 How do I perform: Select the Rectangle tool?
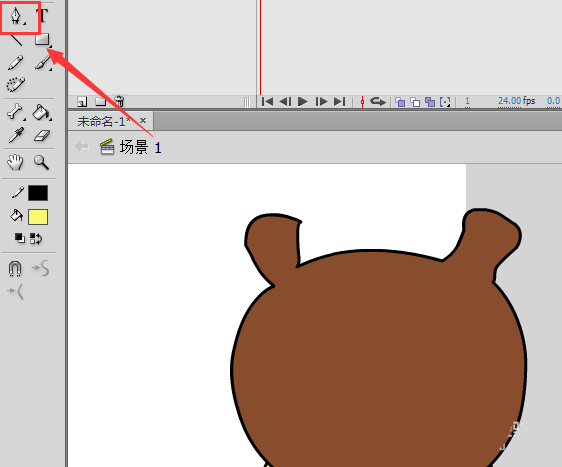[x=42, y=39]
